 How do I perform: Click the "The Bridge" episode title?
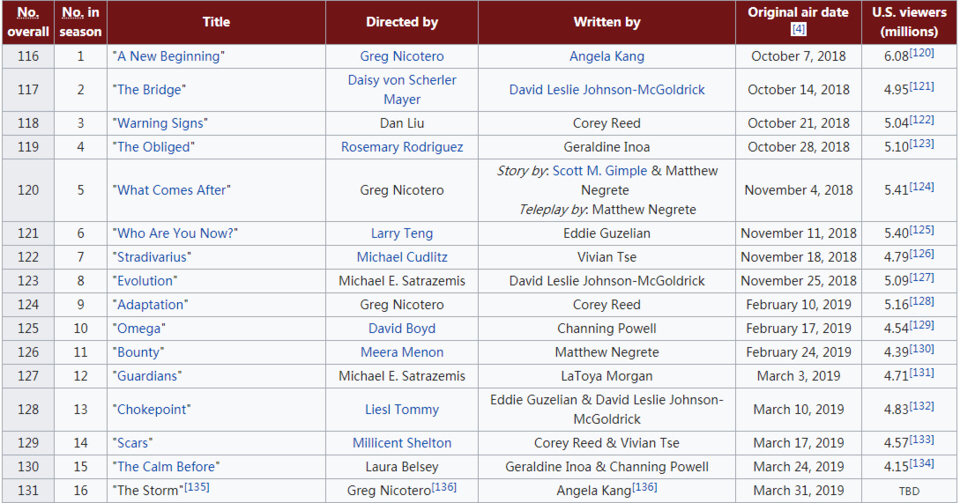tap(149, 90)
